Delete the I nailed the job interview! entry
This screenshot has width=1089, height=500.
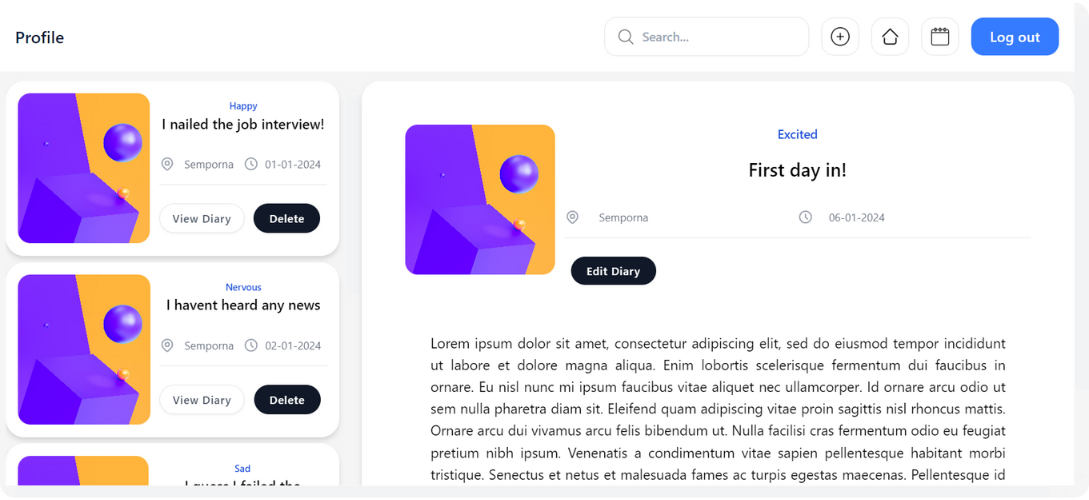[287, 219]
